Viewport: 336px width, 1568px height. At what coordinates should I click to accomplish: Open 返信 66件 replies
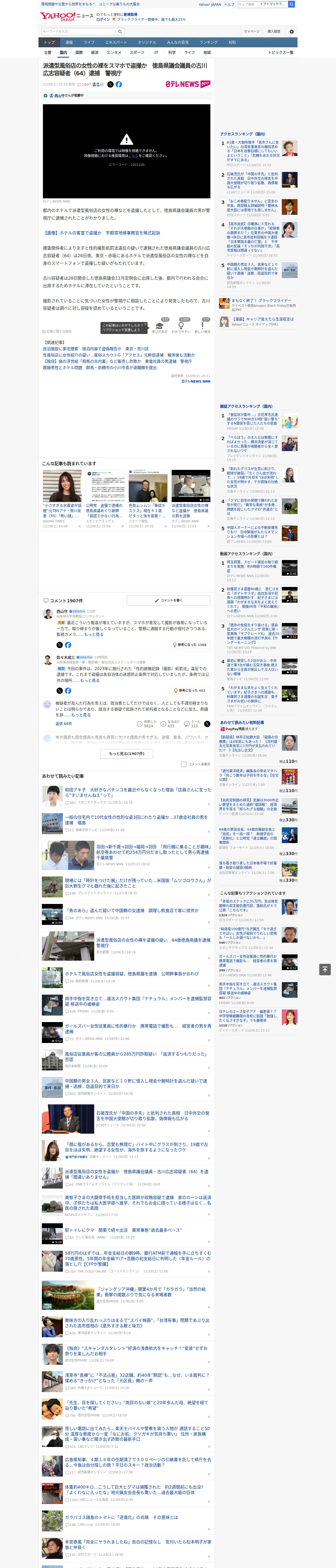tap(63, 724)
